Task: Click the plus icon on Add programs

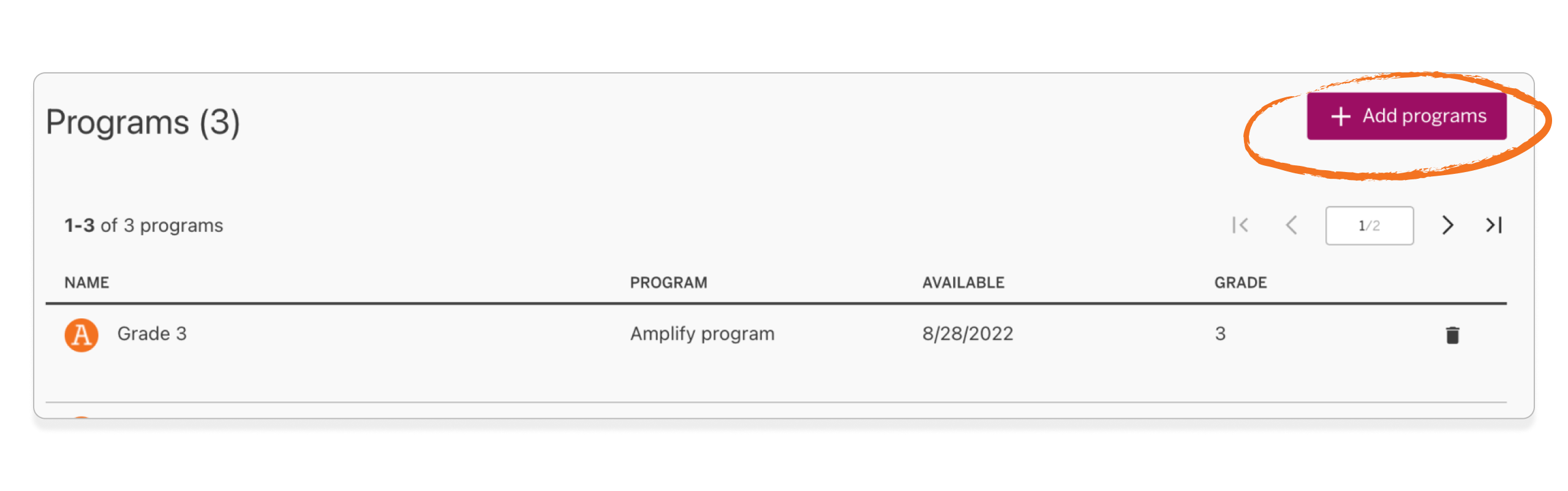Action: (x=1341, y=116)
